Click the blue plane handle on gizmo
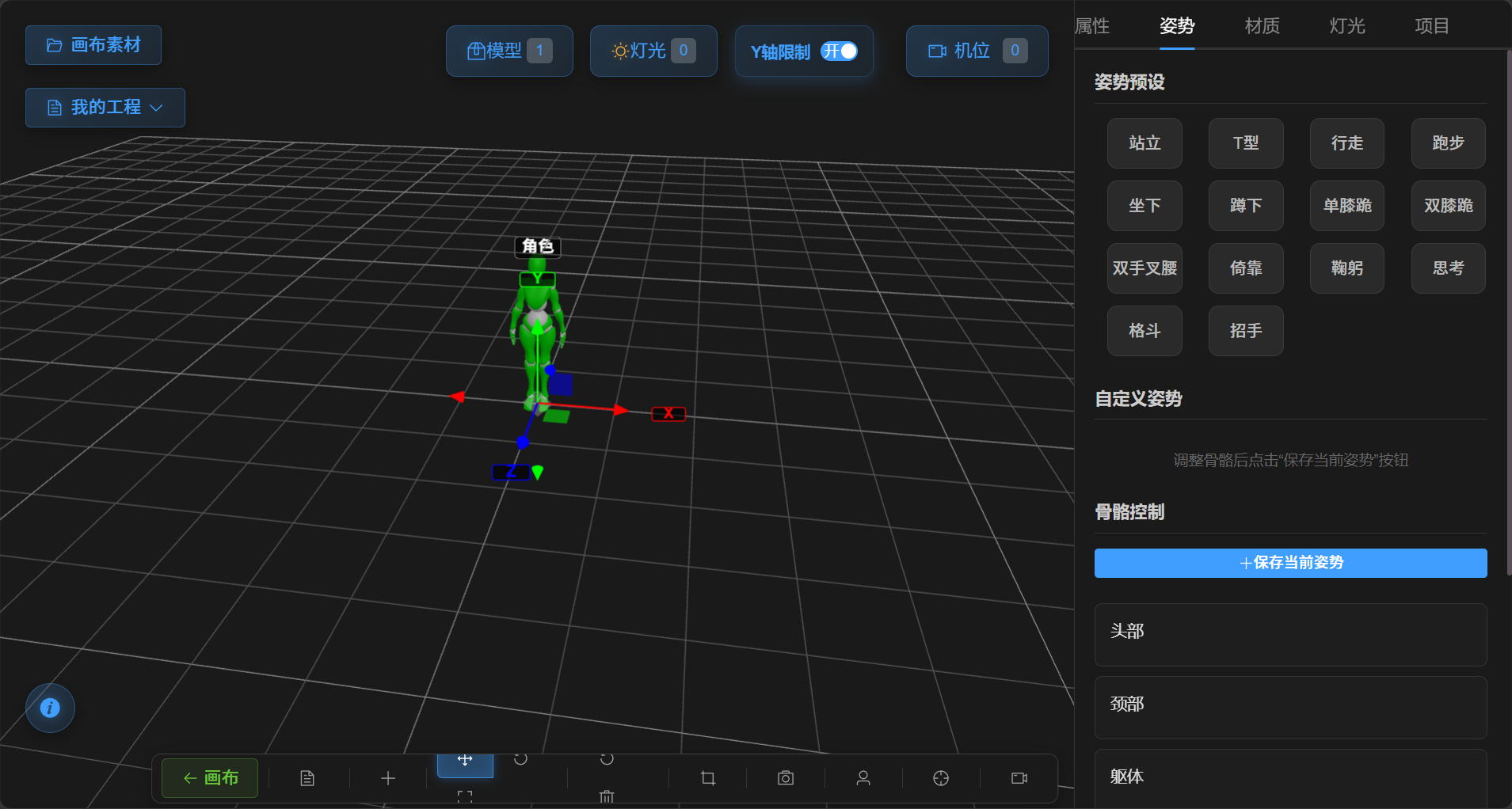Screen dimensions: 1512x809 (561, 384)
